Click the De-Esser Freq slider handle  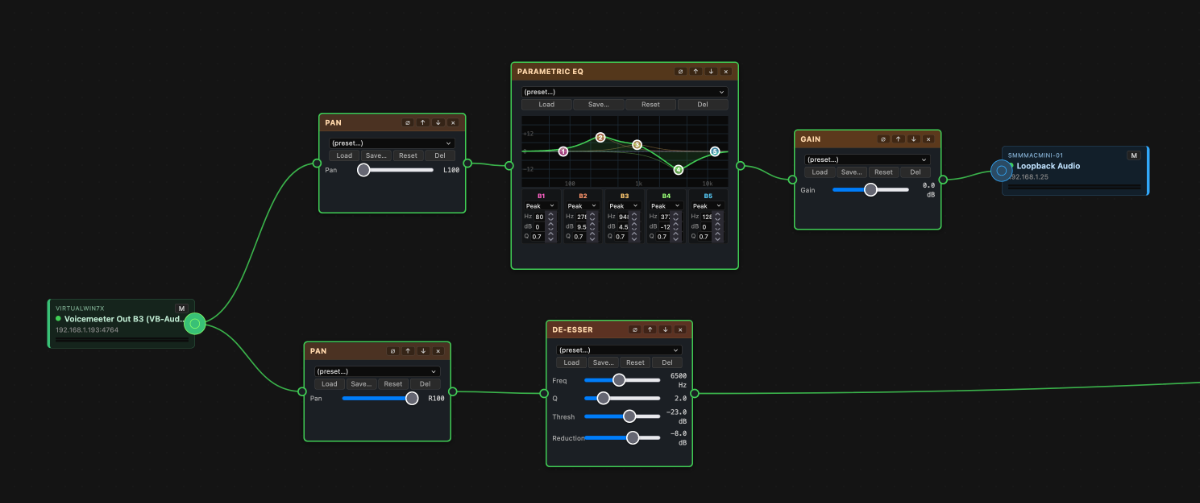click(619, 379)
